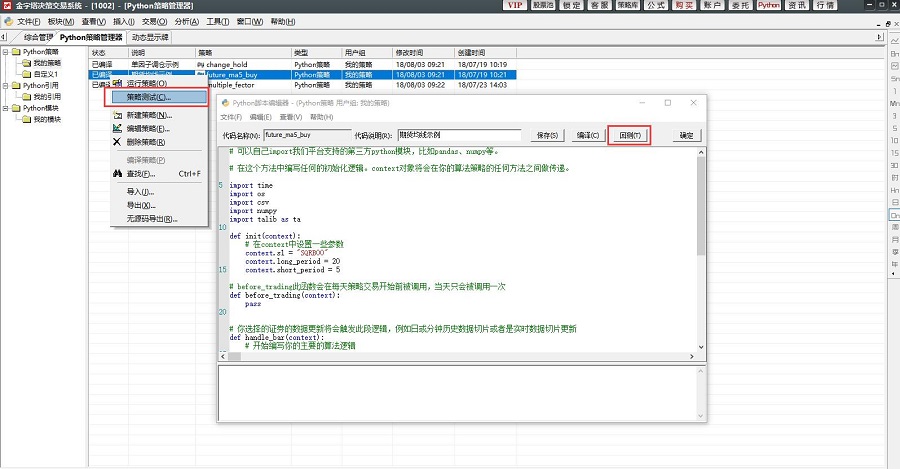Image resolution: width=900 pixels, height=469 pixels.
Task: Open the script editor's 文件(F) menu
Action: [x=231, y=117]
